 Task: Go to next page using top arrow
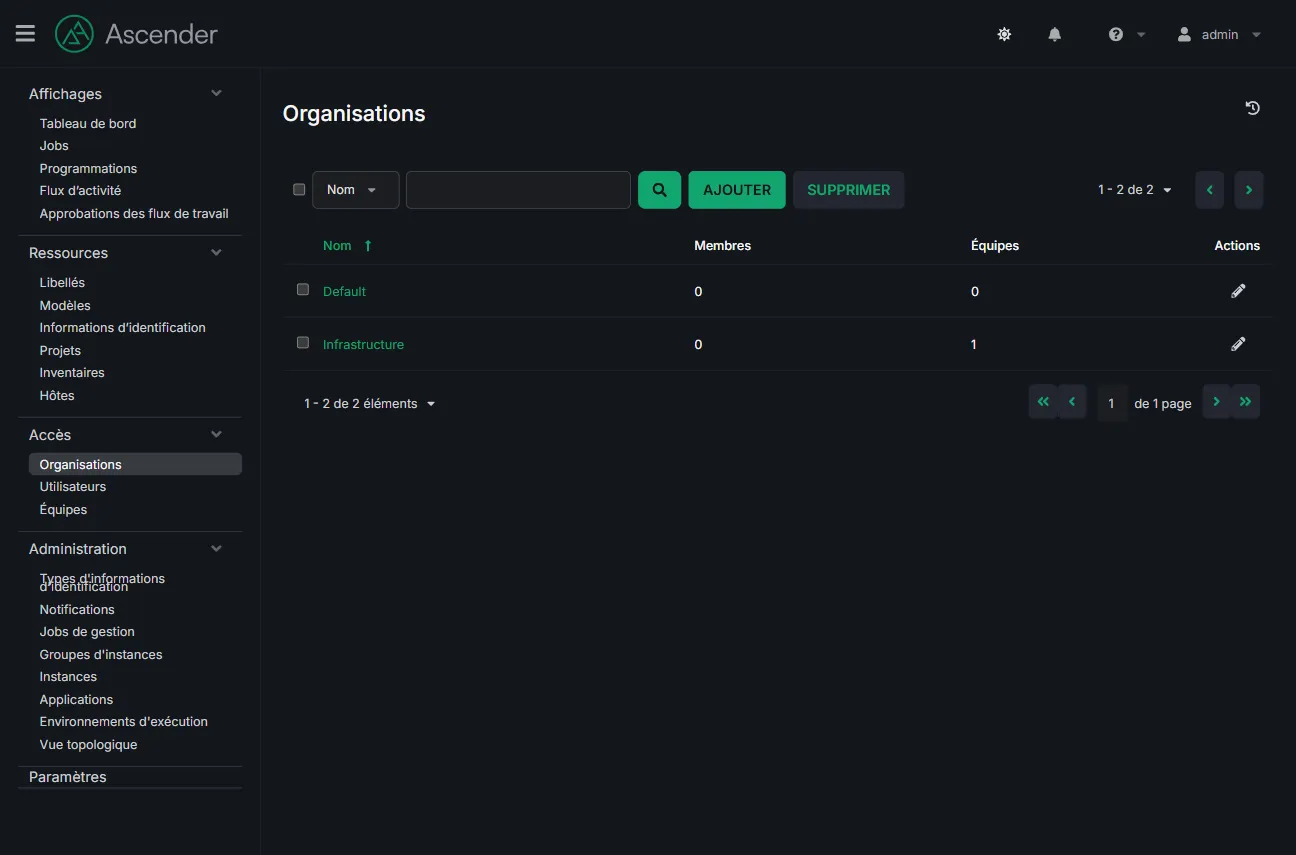(x=1249, y=190)
